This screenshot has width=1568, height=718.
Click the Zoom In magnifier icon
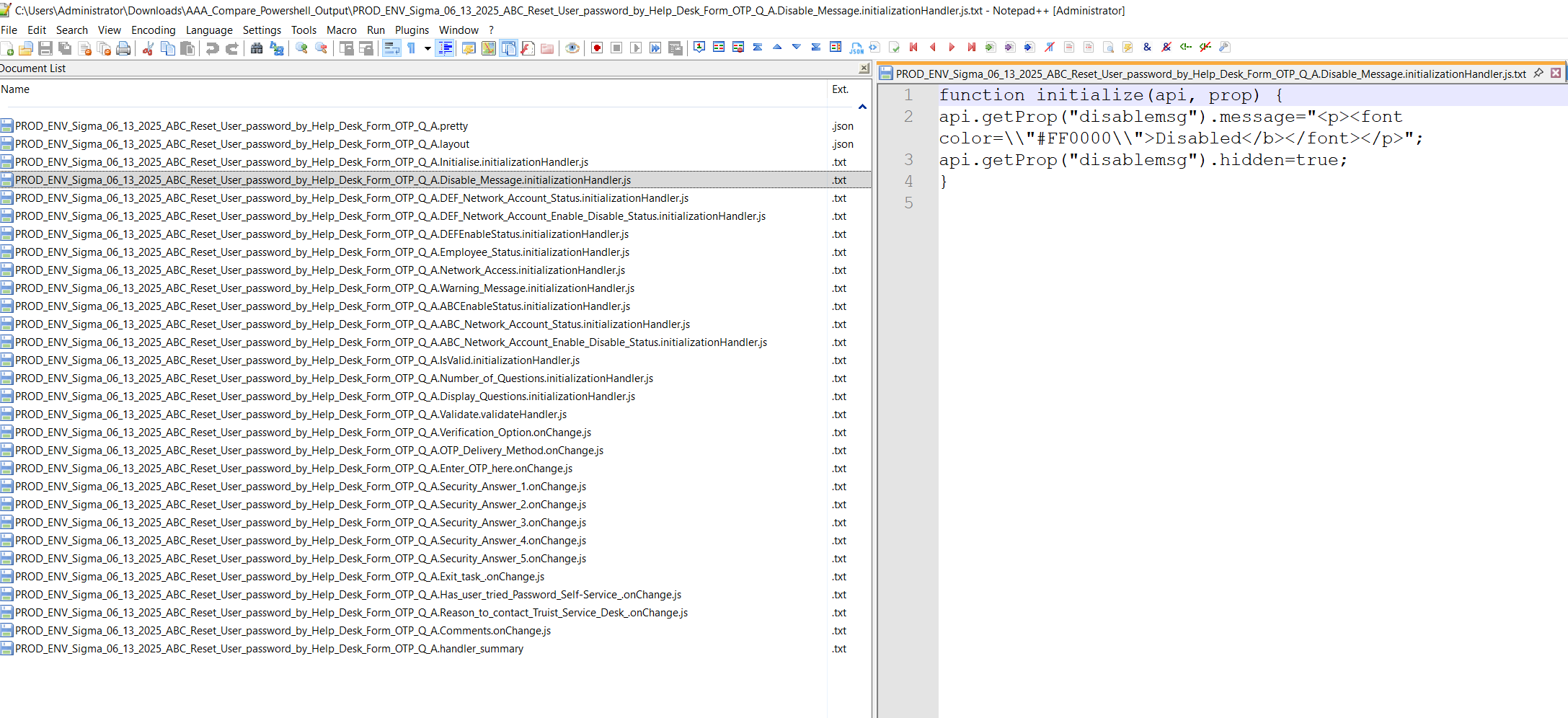point(301,48)
